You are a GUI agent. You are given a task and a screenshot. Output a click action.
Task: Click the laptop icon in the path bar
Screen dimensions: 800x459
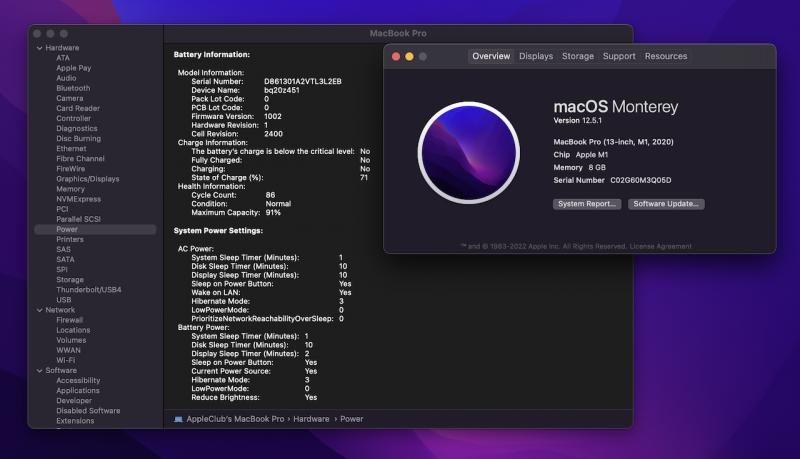click(x=178, y=419)
